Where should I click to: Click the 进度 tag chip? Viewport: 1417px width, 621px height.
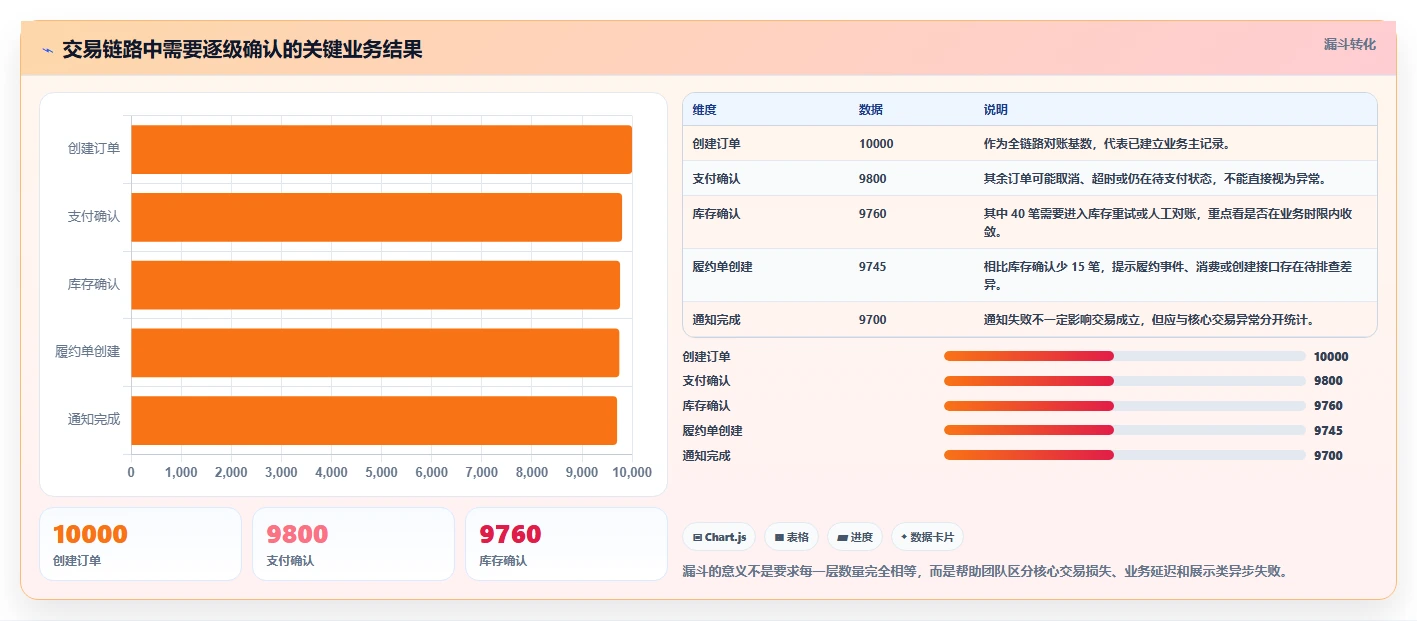pos(855,537)
